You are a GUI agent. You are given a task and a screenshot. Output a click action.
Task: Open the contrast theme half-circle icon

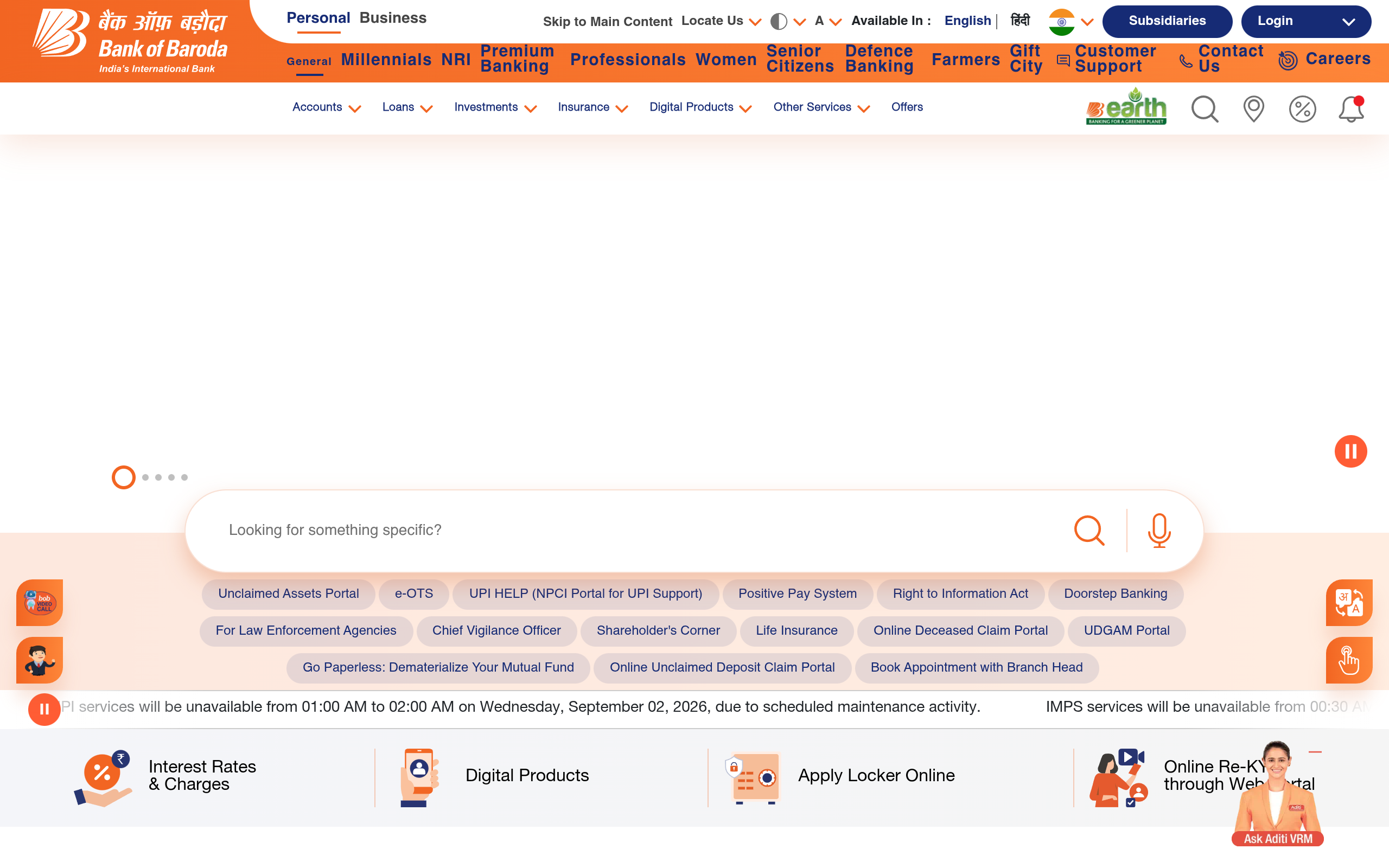(x=778, y=21)
